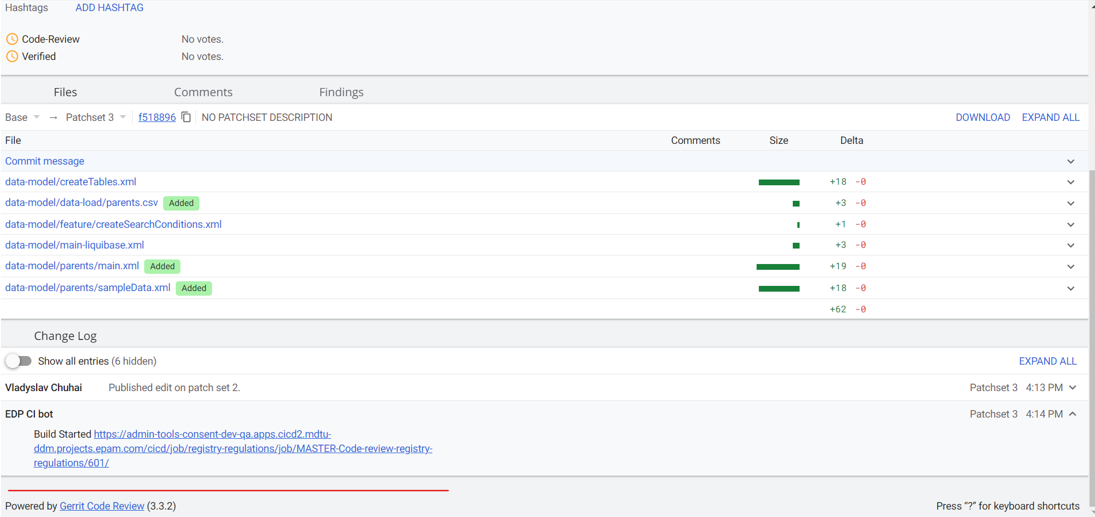1095x517 pixels.
Task: Open data-model/parents/sampleData.xml
Action: coord(88,287)
